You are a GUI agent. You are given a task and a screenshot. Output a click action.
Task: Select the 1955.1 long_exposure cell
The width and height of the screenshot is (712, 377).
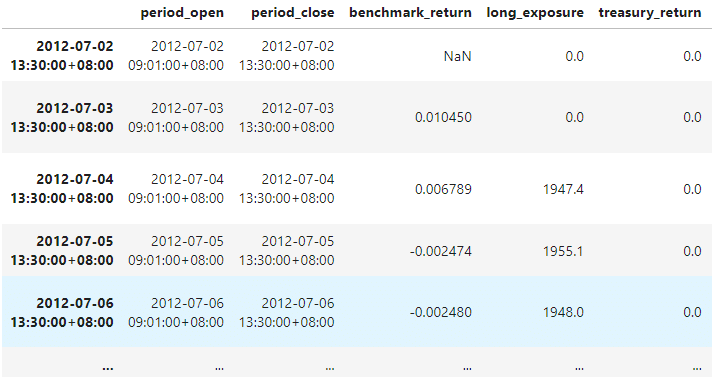pyautogui.click(x=563, y=251)
